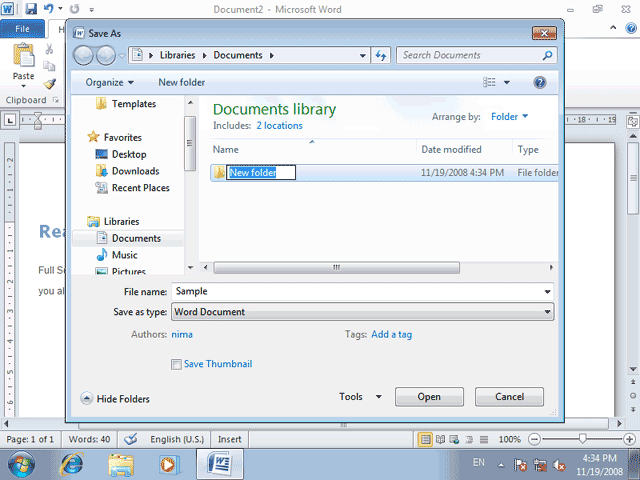The width and height of the screenshot is (640, 480).
Task: Click the Refresh icon beside the address bar
Action: [x=380, y=56]
